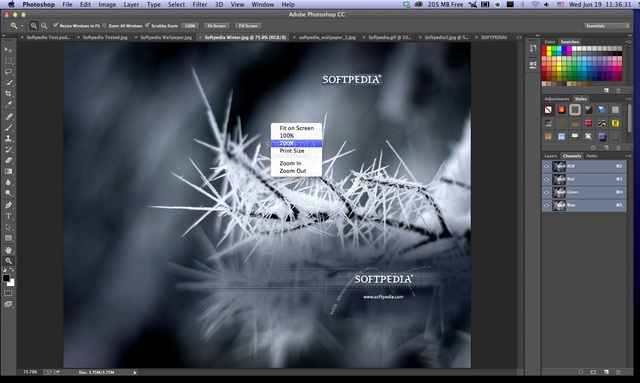
Task: Switch to the Adjustments tab
Action: (556, 99)
